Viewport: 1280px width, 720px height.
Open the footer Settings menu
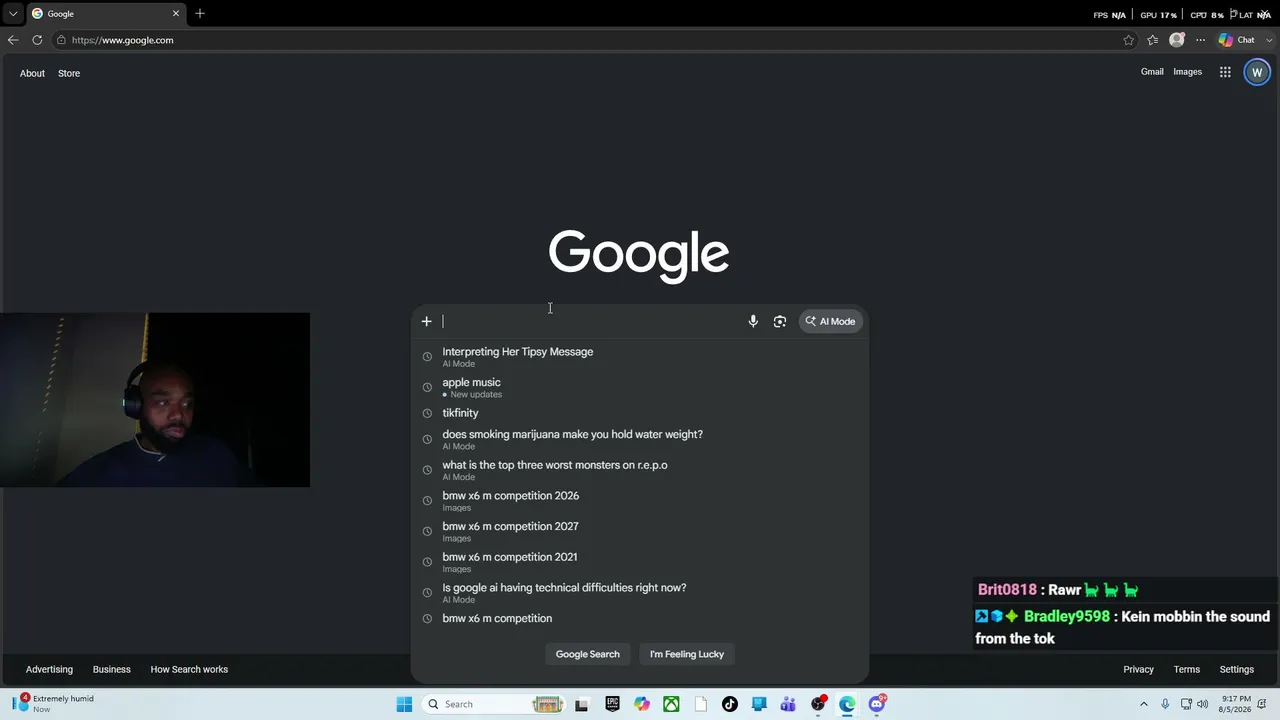[1236, 669]
